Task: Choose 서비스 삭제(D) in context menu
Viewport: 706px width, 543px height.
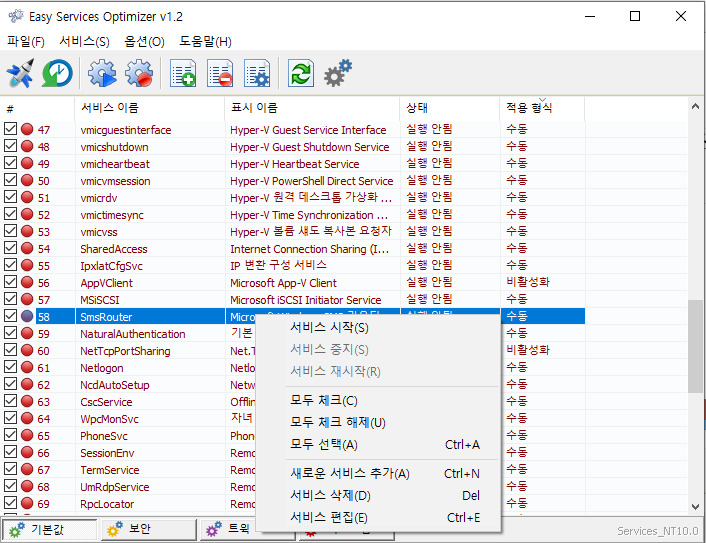Action: tap(378, 495)
